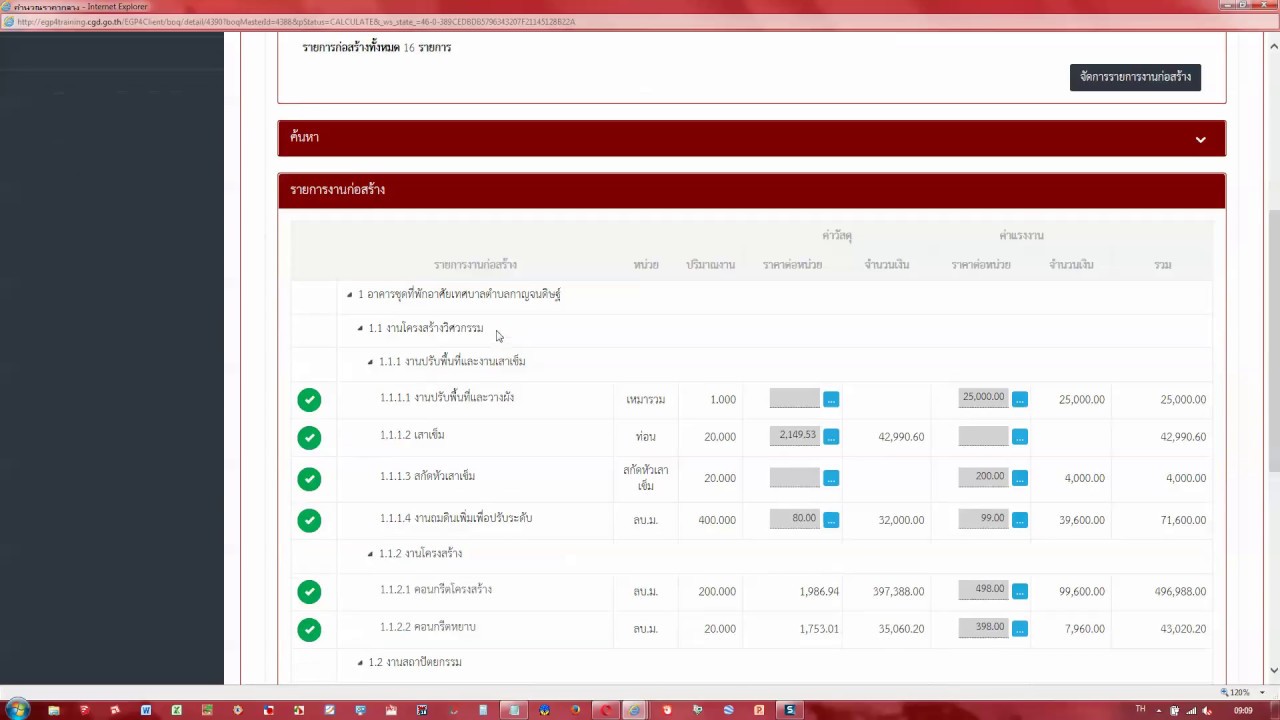The width and height of the screenshot is (1280, 720).
Task: Open PowerPoint from taskbar
Action: (759, 710)
